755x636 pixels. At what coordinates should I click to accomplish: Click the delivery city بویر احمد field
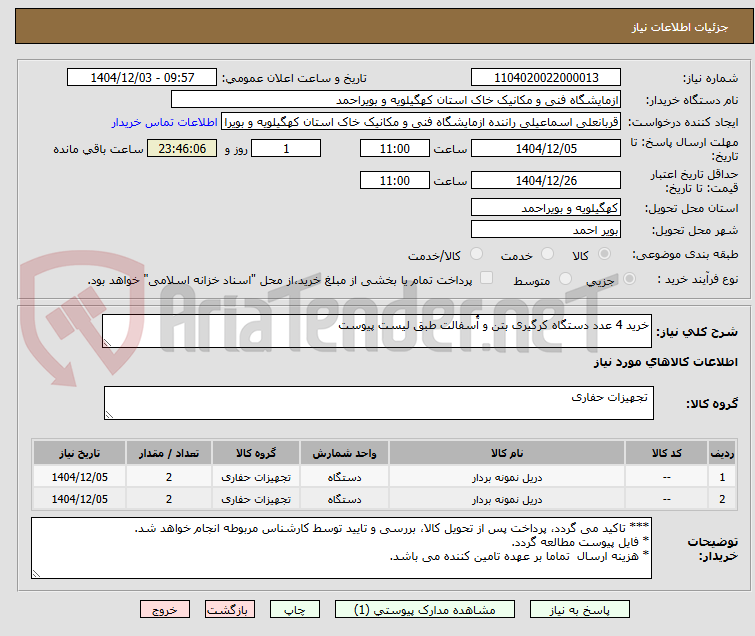click(x=546, y=229)
